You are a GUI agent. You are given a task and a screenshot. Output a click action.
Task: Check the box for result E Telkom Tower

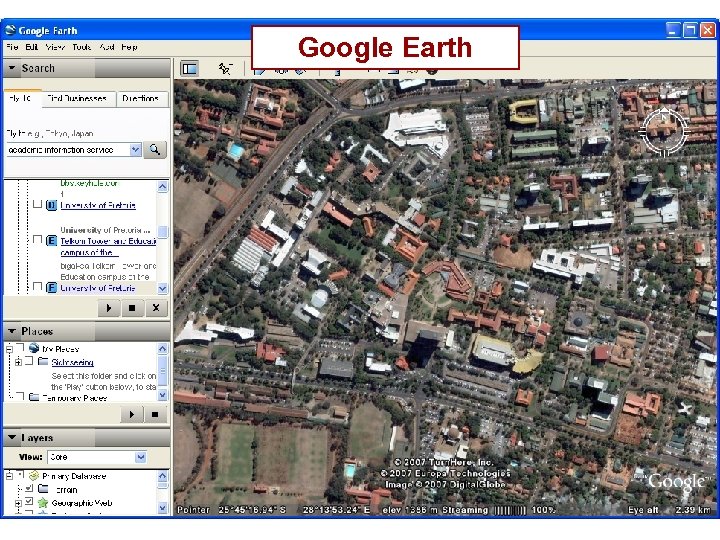(x=38, y=240)
